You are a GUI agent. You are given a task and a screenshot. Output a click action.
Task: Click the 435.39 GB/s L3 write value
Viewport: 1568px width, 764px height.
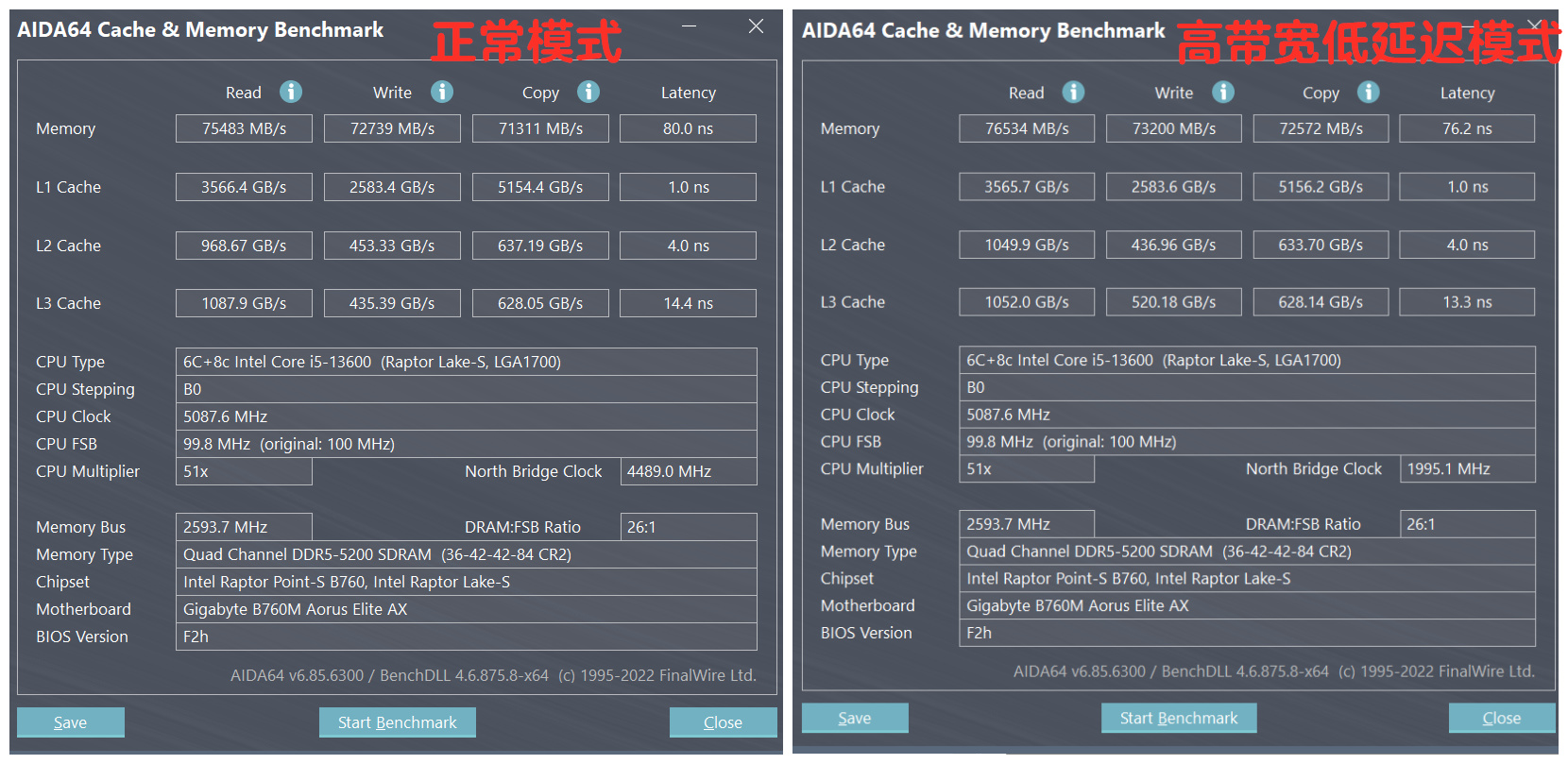(x=392, y=303)
